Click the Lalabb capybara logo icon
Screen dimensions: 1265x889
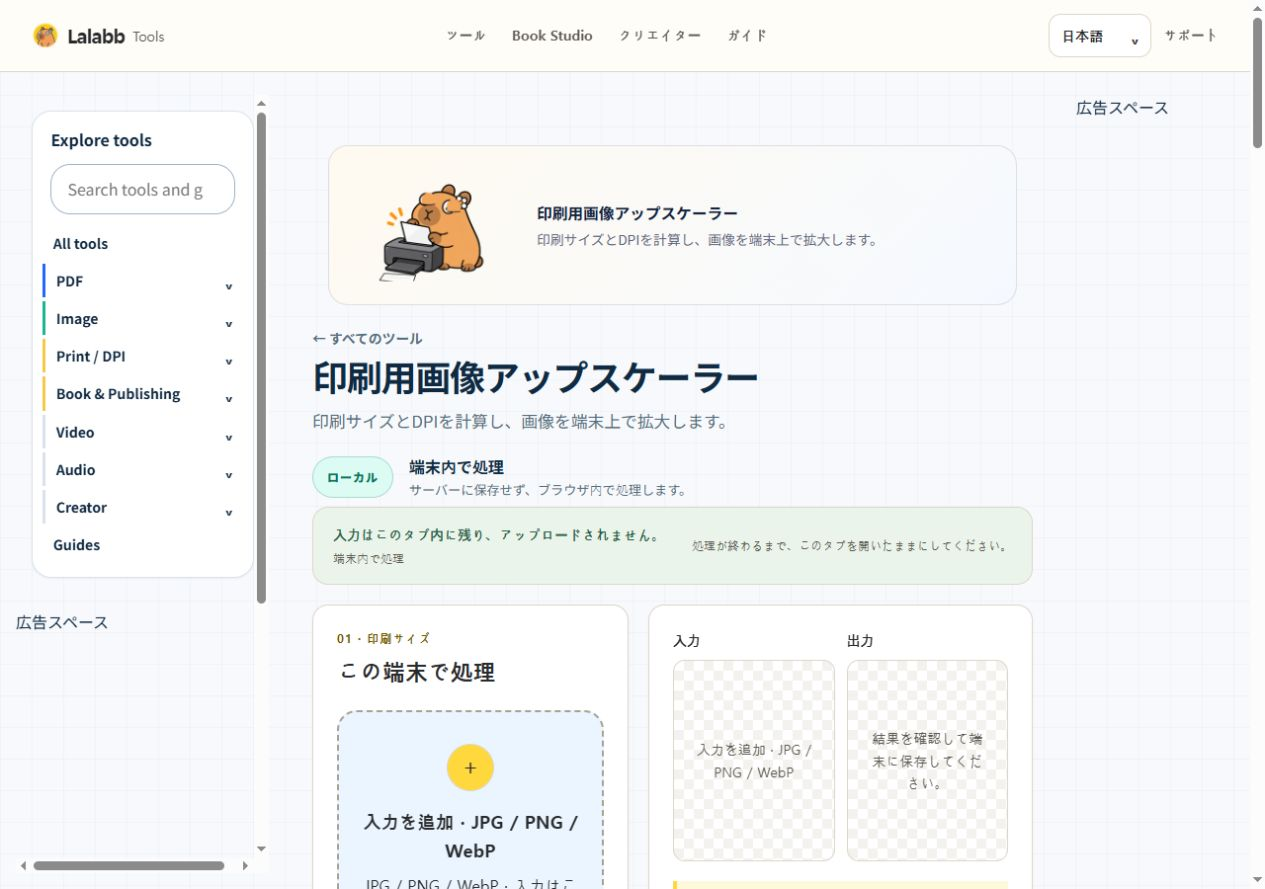point(45,36)
